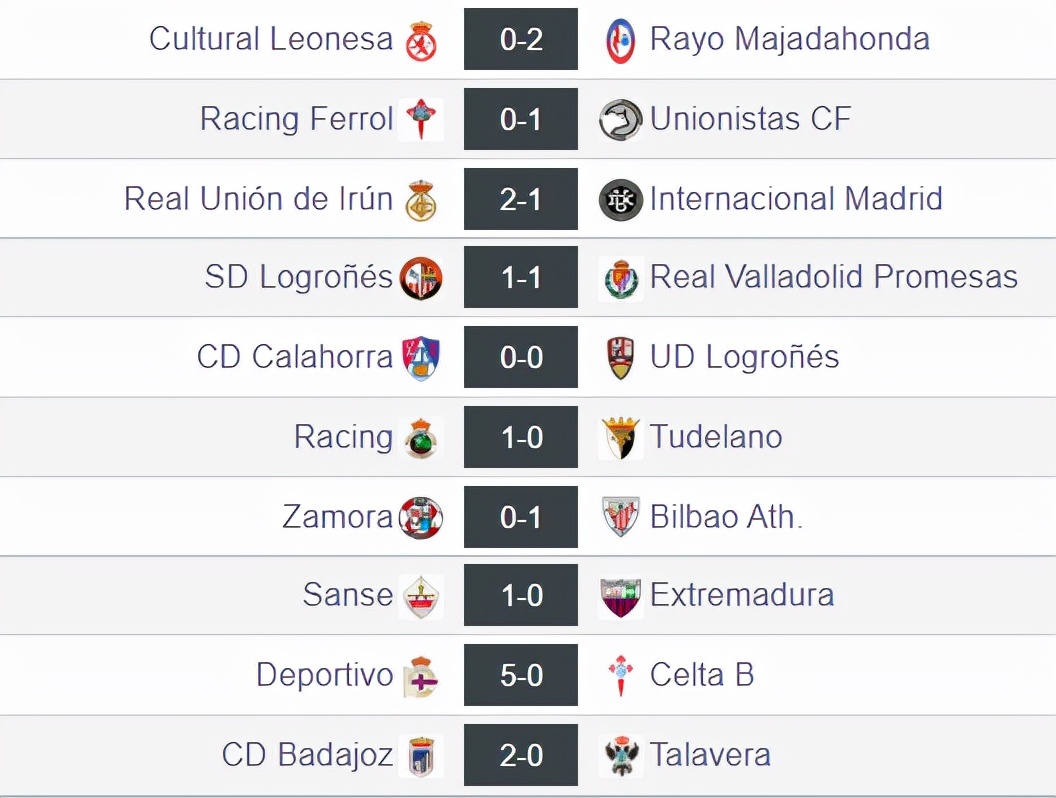Image resolution: width=1056 pixels, height=798 pixels.
Task: Open the Zamora team link
Action: point(337,516)
